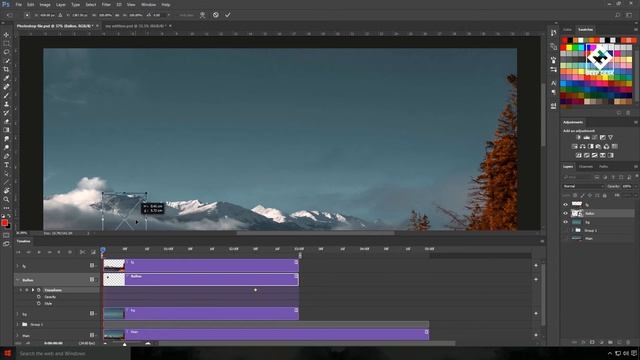Toggle stopwatch for Transform property
Screen dimensions: 640x360
click(x=39, y=290)
